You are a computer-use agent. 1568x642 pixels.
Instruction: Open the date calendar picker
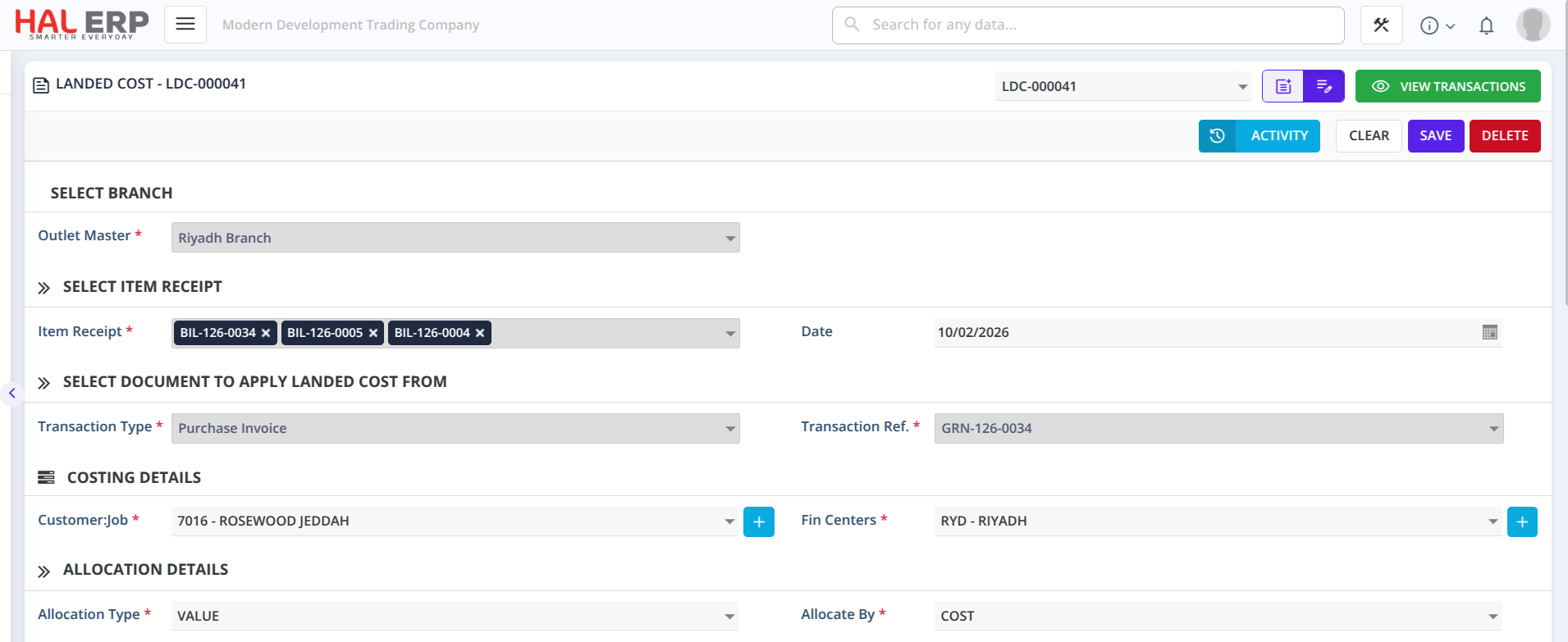tap(1489, 332)
